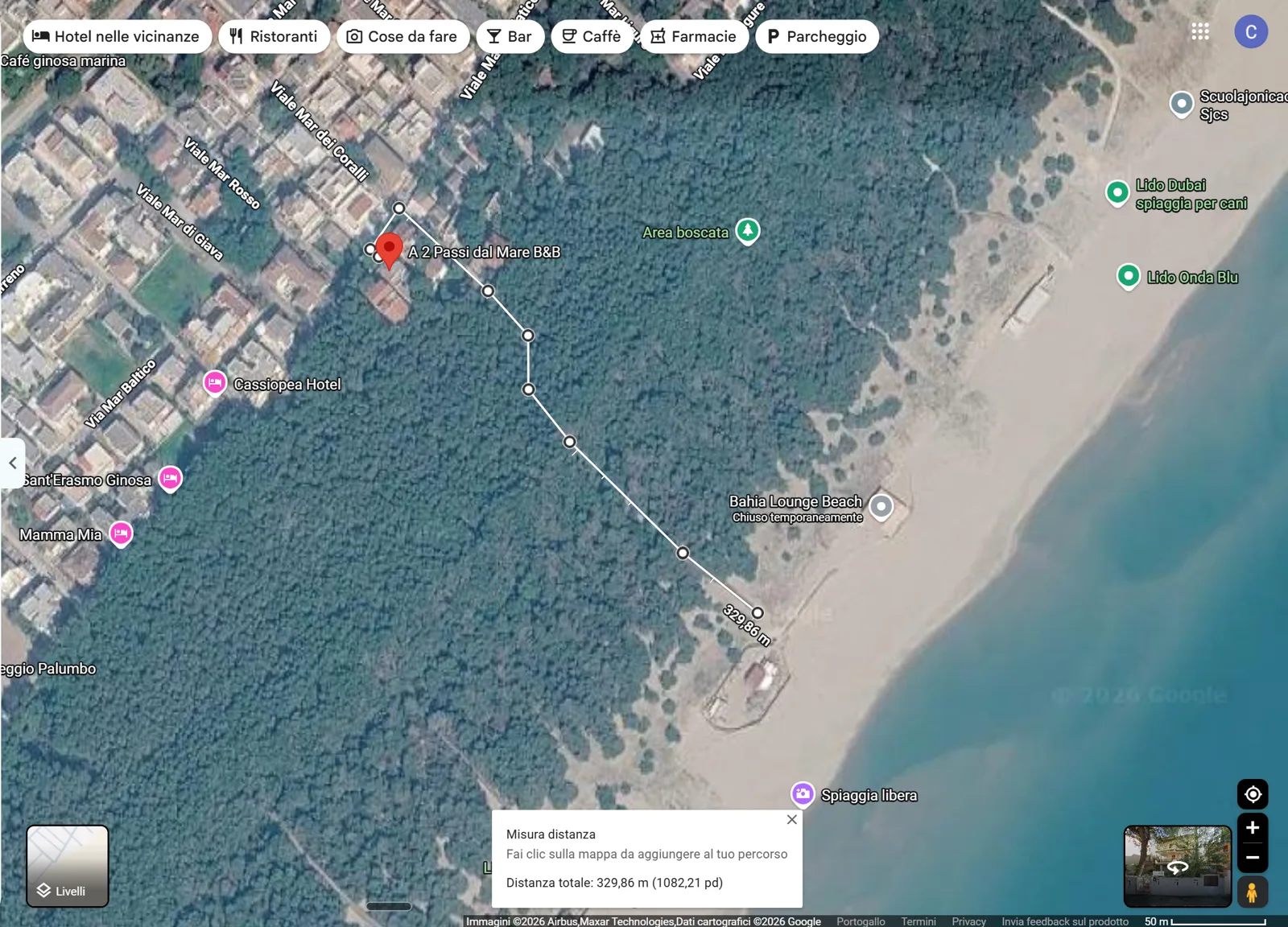
Task: Click the Lido Onda Blu green pin
Action: (1129, 277)
